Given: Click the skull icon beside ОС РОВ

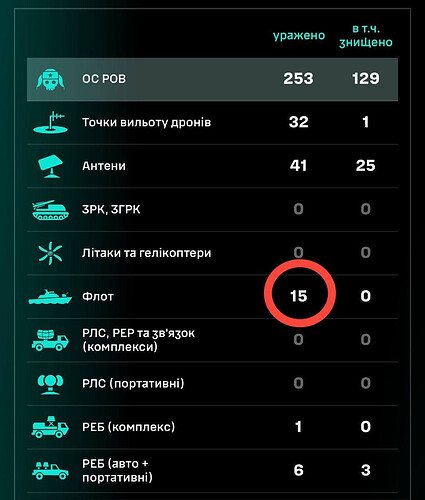Looking at the screenshot, I should pyautogui.click(x=50, y=79).
